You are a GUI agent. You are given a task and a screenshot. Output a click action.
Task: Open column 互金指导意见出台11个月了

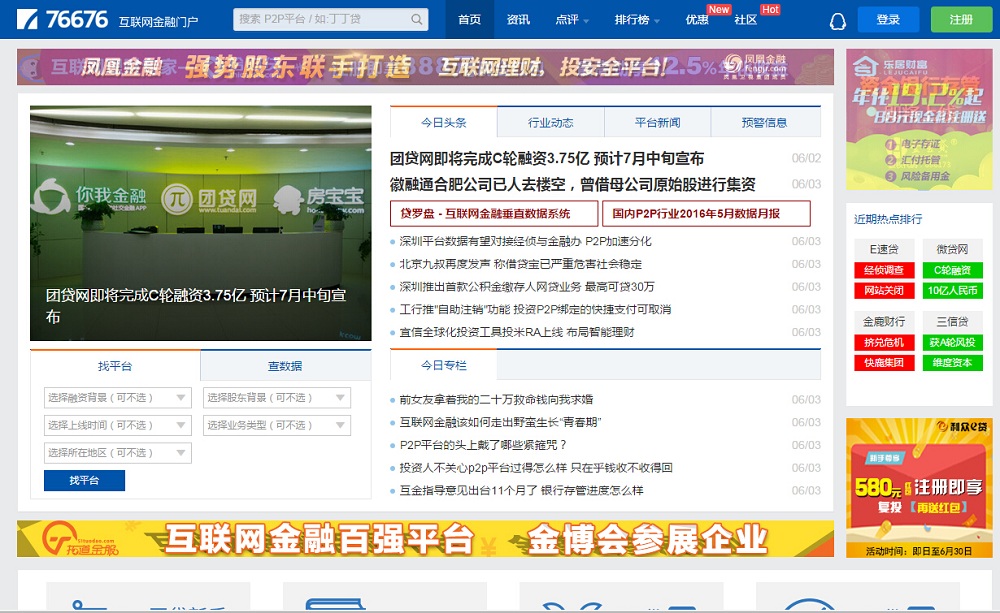[521, 491]
